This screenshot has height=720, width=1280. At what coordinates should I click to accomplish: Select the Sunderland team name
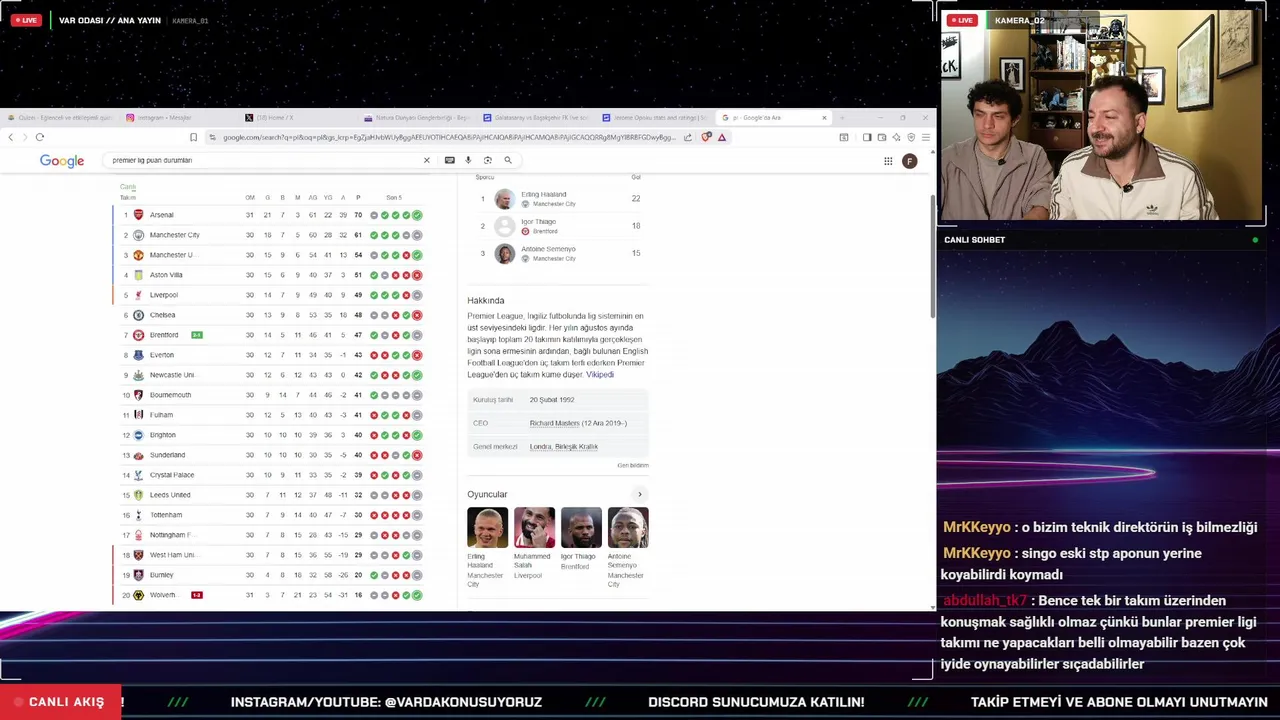[167, 455]
